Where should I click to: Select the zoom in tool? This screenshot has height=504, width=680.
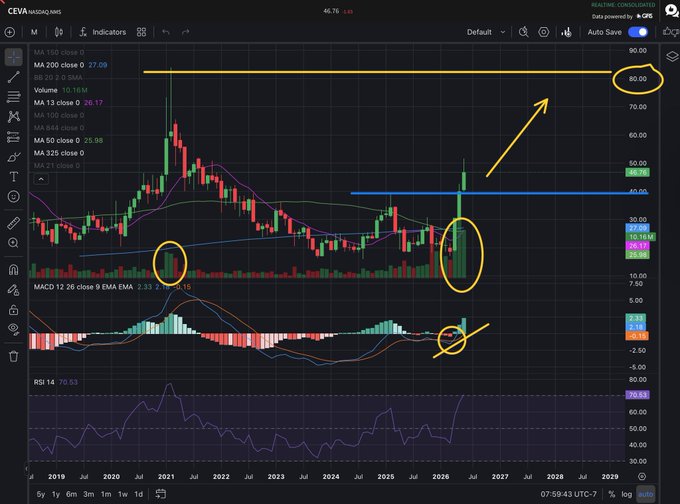tap(13, 243)
